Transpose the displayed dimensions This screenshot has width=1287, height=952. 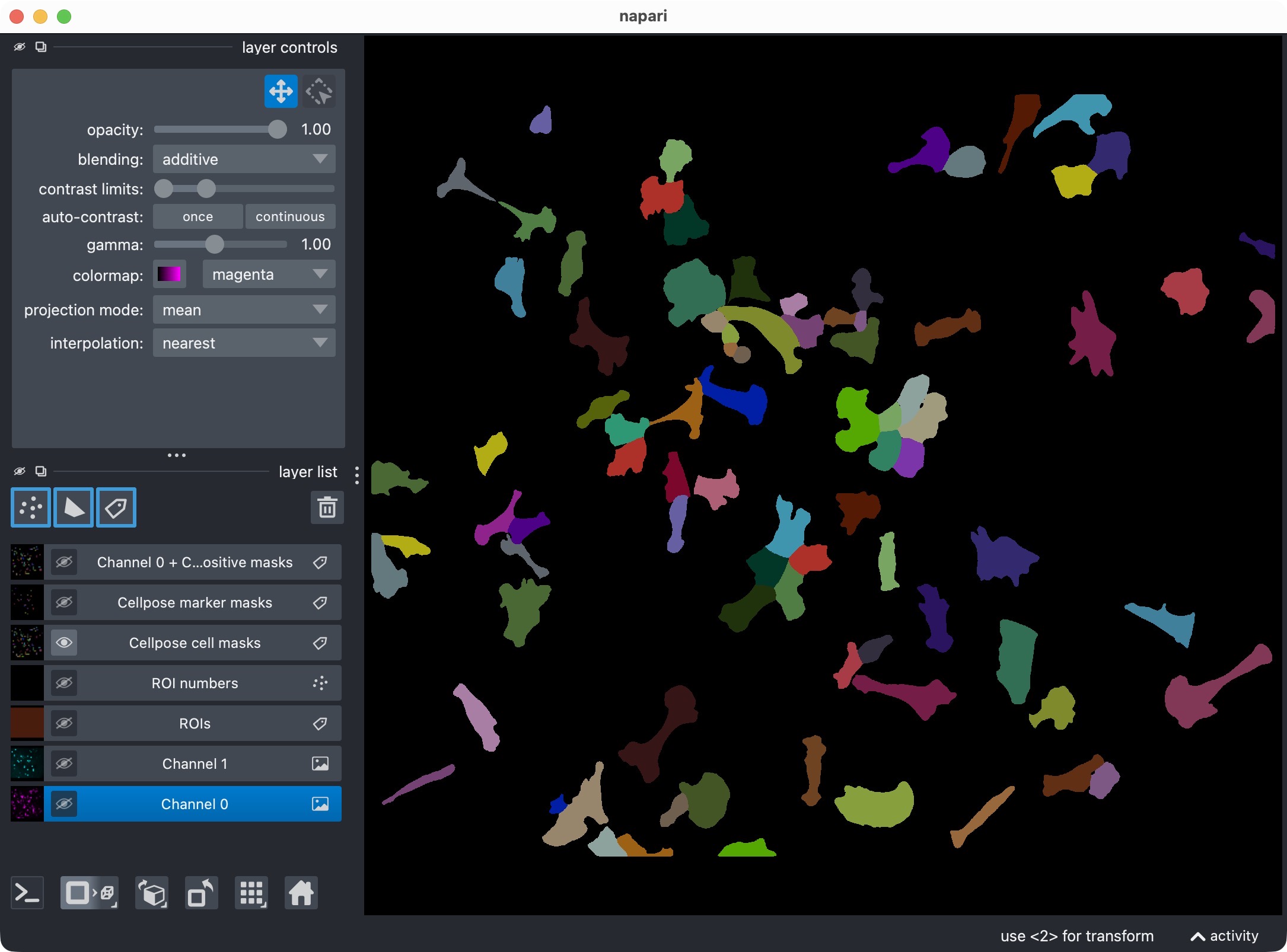click(202, 893)
